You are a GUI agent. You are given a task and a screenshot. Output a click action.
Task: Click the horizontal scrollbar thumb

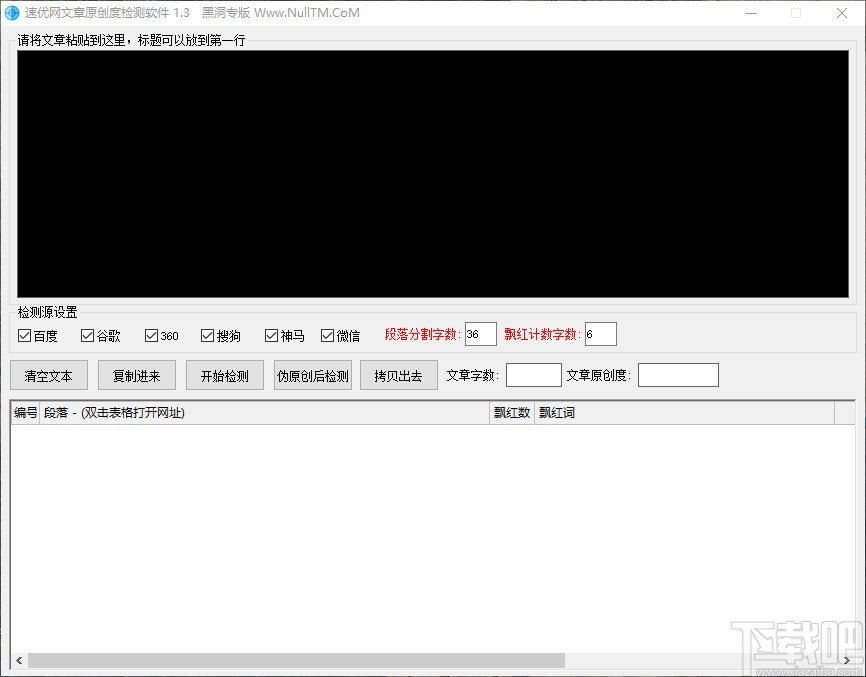point(297,660)
